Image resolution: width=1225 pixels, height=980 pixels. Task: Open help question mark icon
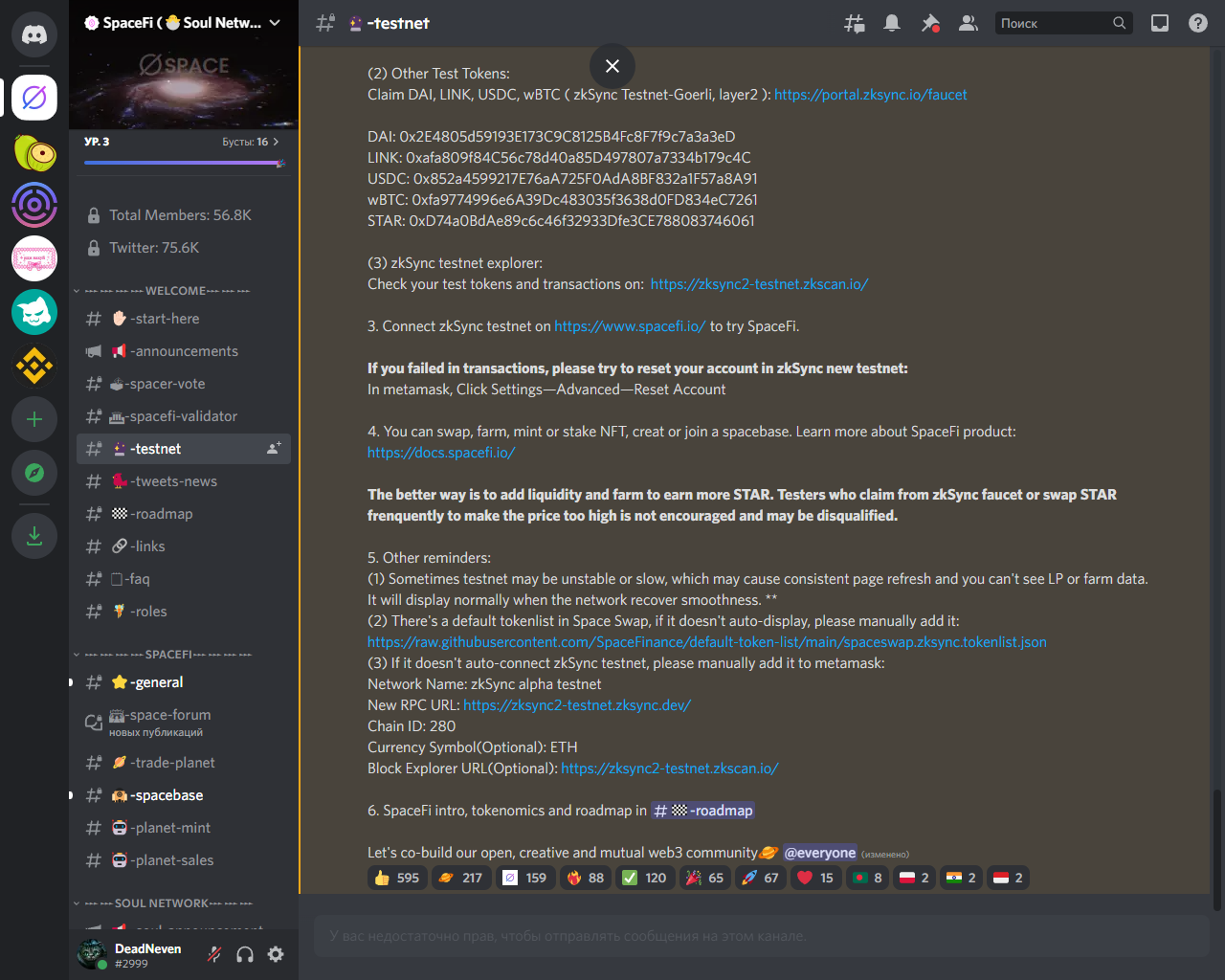[1198, 23]
